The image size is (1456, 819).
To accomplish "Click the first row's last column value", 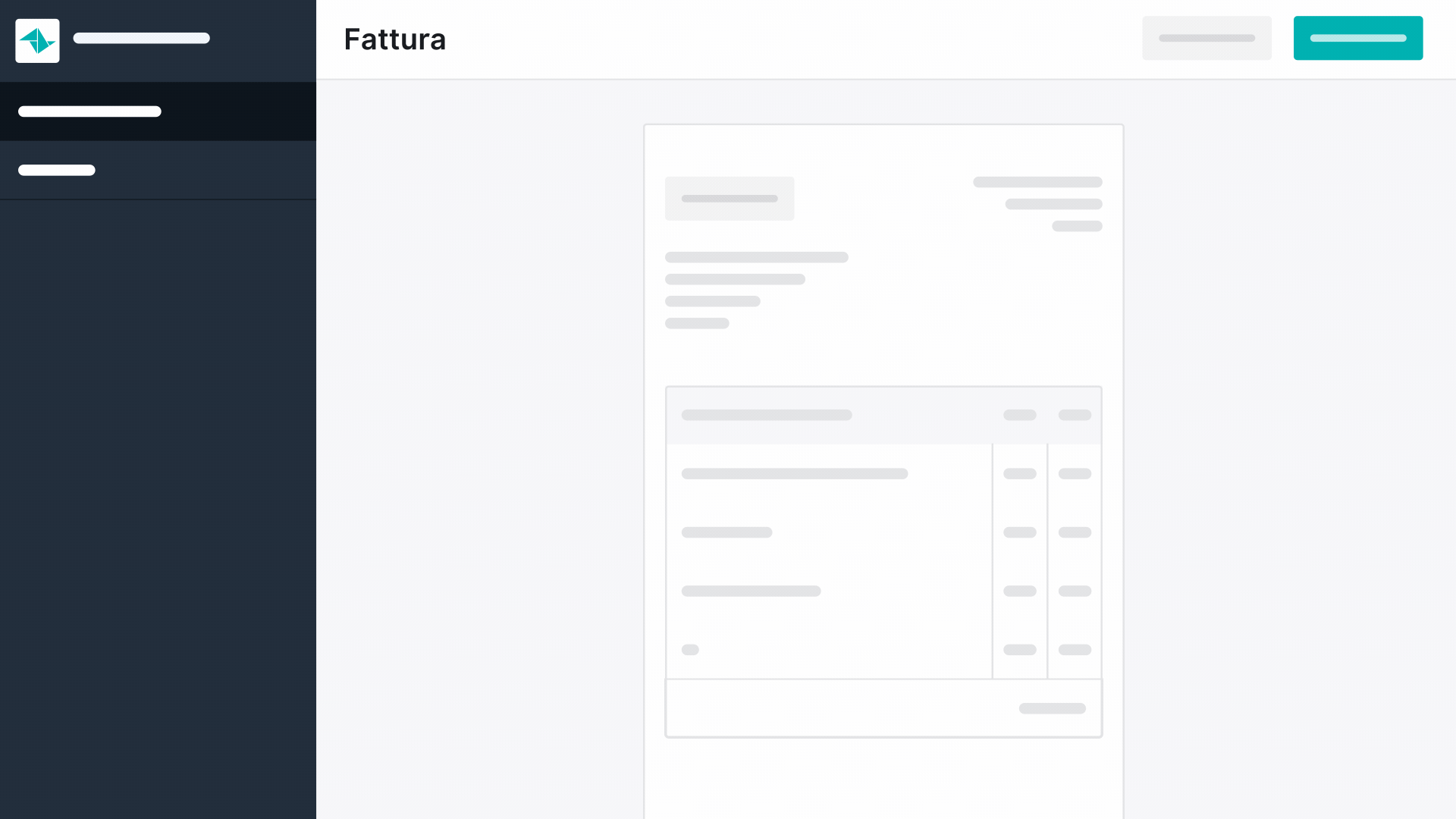I will 1075,474.
